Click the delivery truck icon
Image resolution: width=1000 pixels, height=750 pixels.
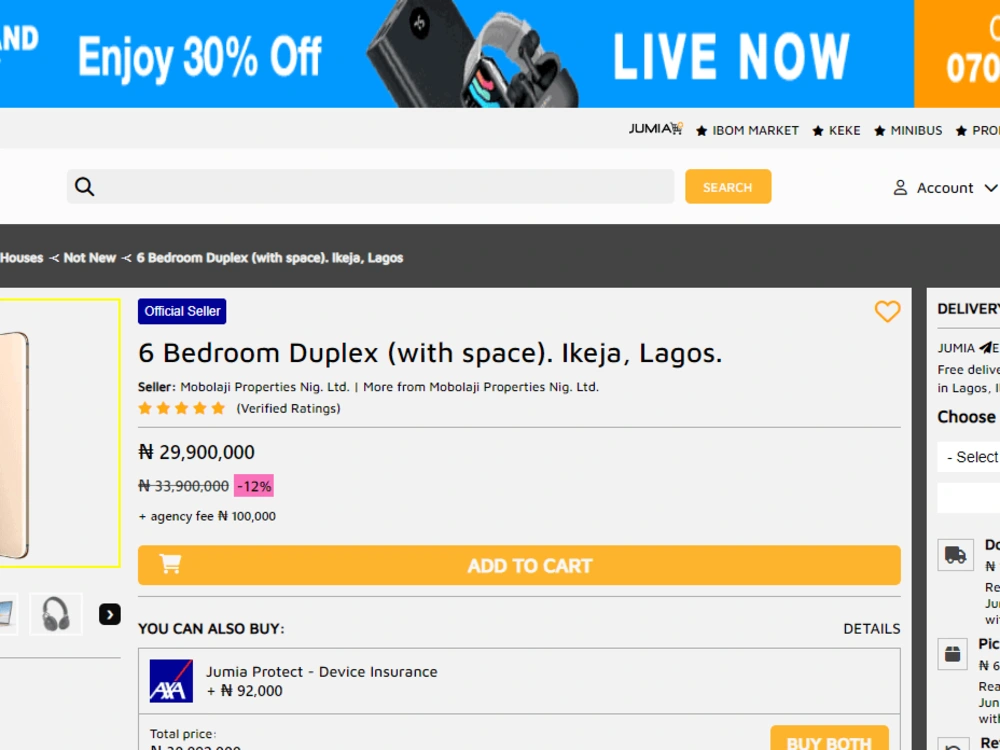point(955,555)
